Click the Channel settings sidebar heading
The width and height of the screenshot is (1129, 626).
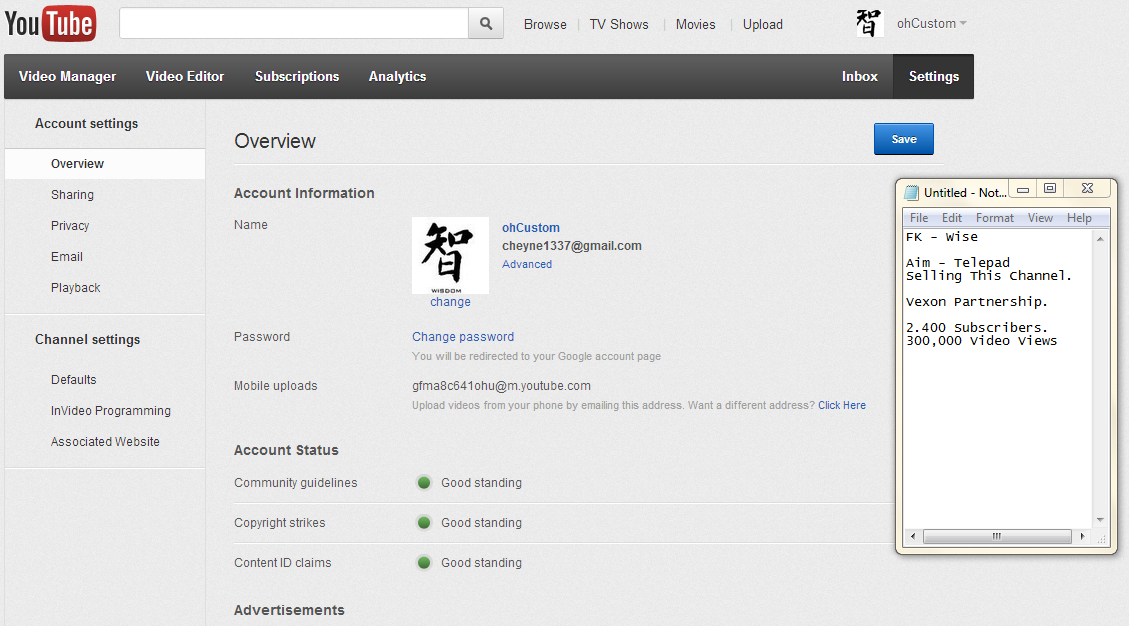tap(87, 339)
